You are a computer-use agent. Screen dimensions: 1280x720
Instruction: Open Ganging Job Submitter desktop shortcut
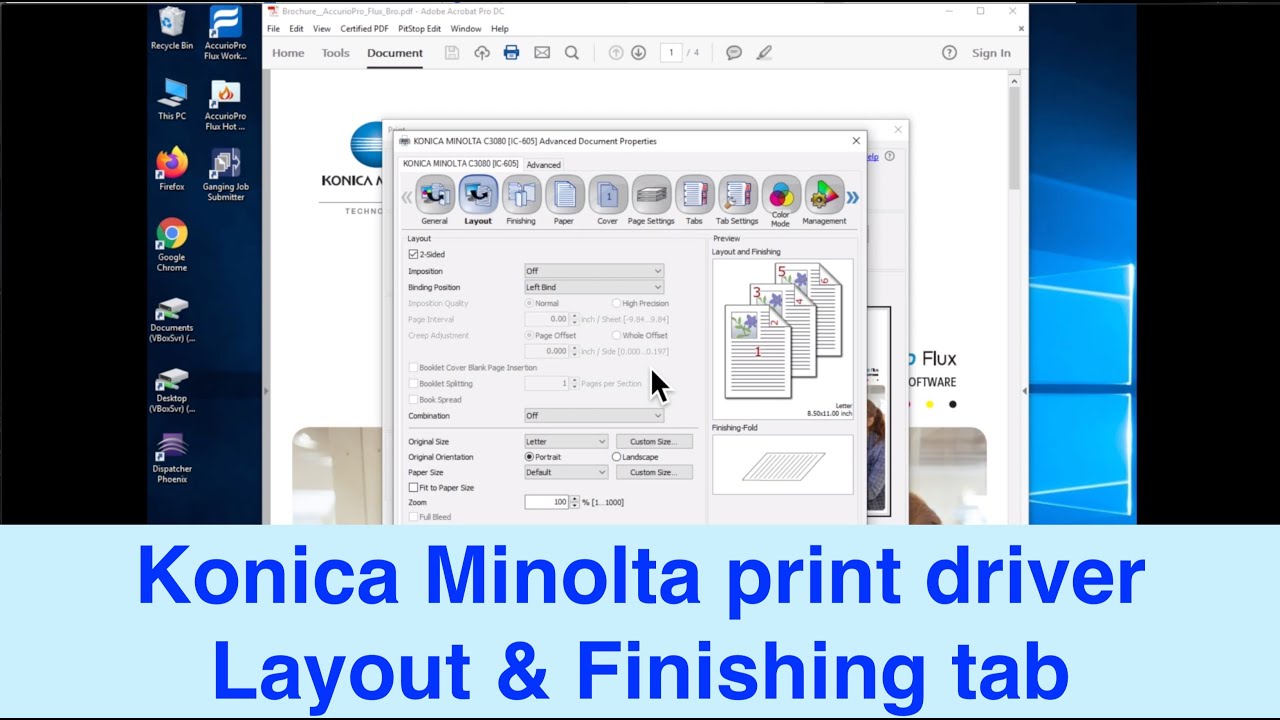point(226,175)
